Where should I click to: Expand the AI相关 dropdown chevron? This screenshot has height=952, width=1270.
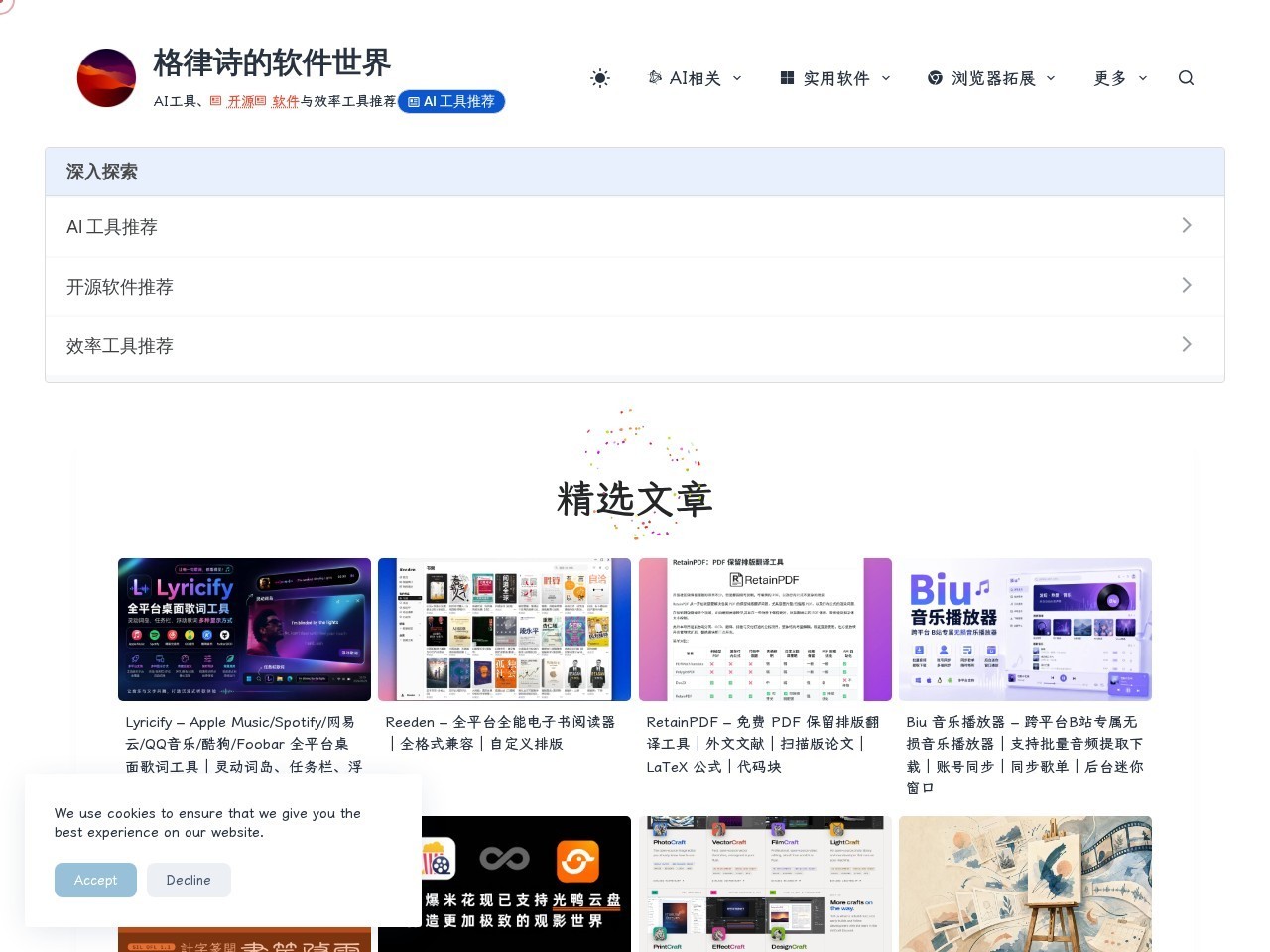pyautogui.click(x=737, y=78)
